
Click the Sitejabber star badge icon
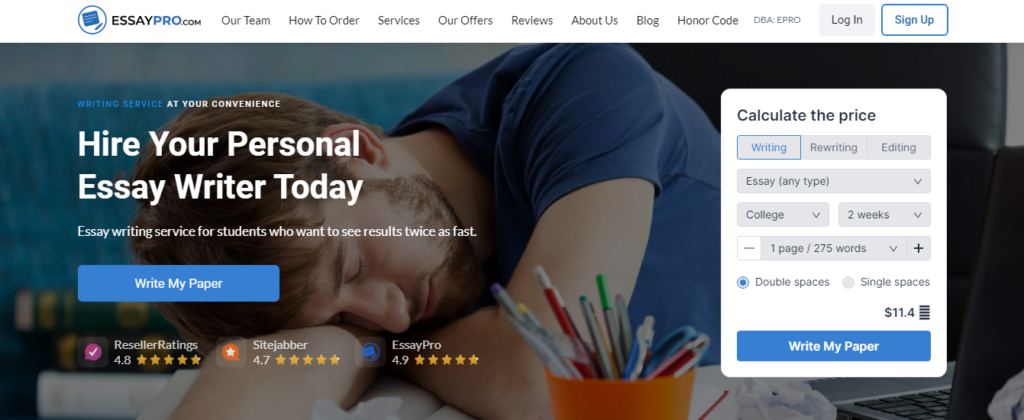pyautogui.click(x=231, y=352)
